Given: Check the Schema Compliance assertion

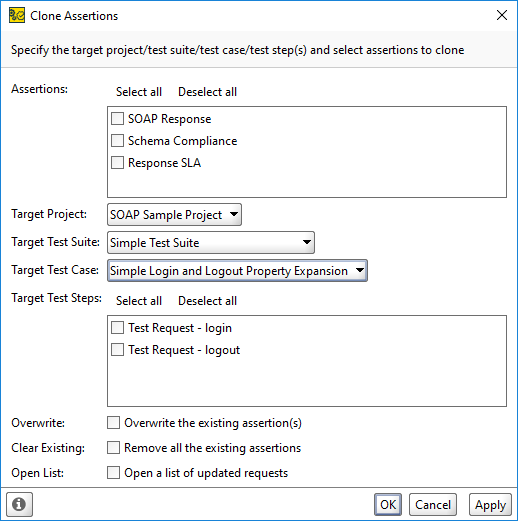Looking at the screenshot, I should click(x=117, y=140).
